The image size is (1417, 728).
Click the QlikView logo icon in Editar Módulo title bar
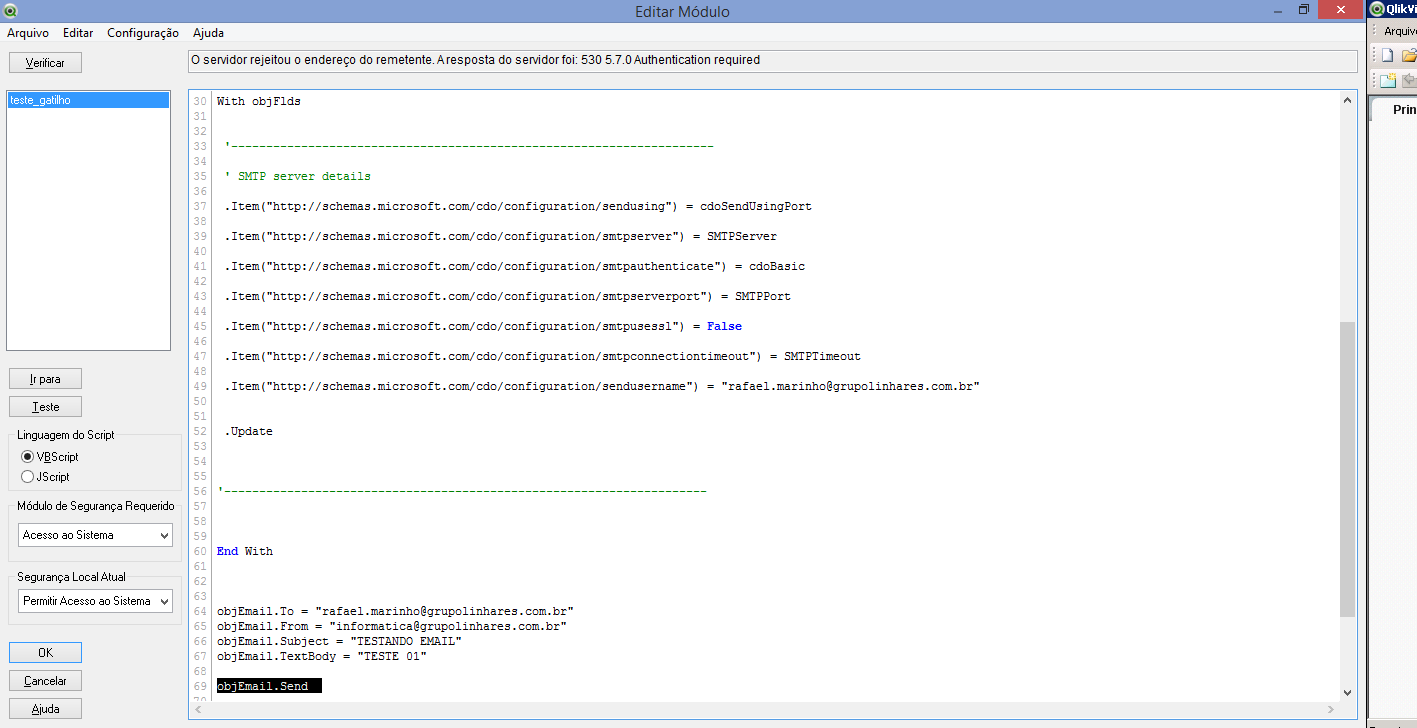[x=10, y=11]
